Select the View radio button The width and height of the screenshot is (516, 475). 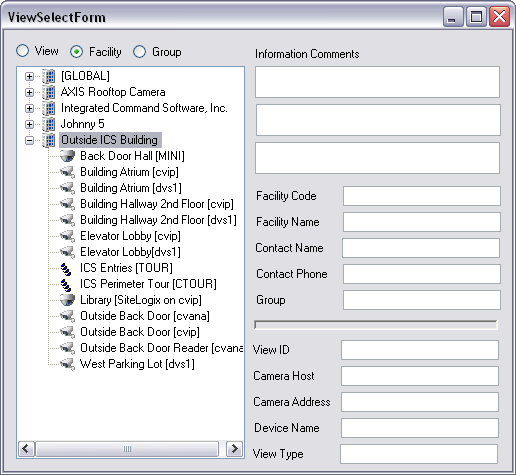pyautogui.click(x=23, y=51)
